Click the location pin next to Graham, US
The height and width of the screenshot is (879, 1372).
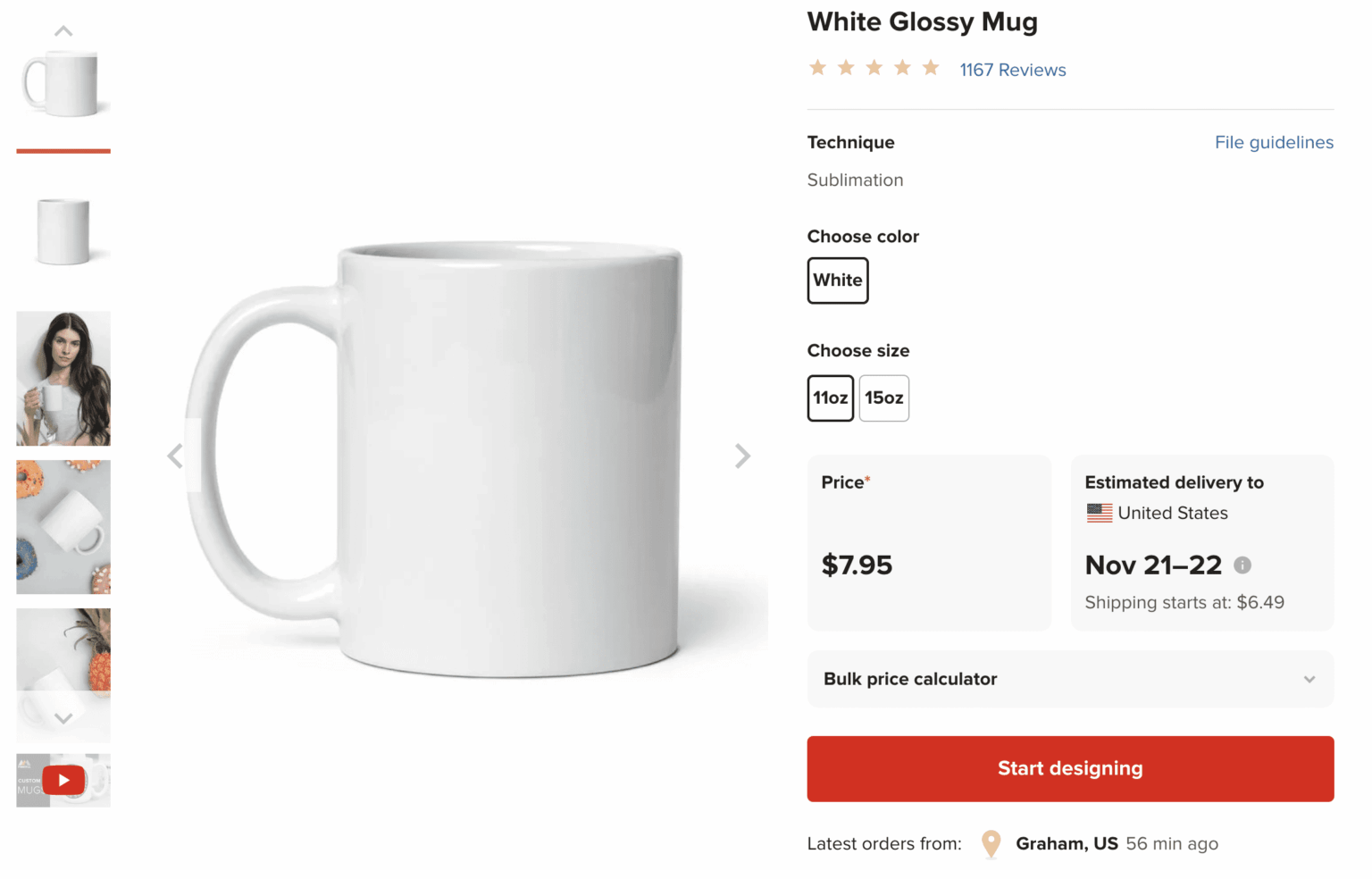[990, 843]
